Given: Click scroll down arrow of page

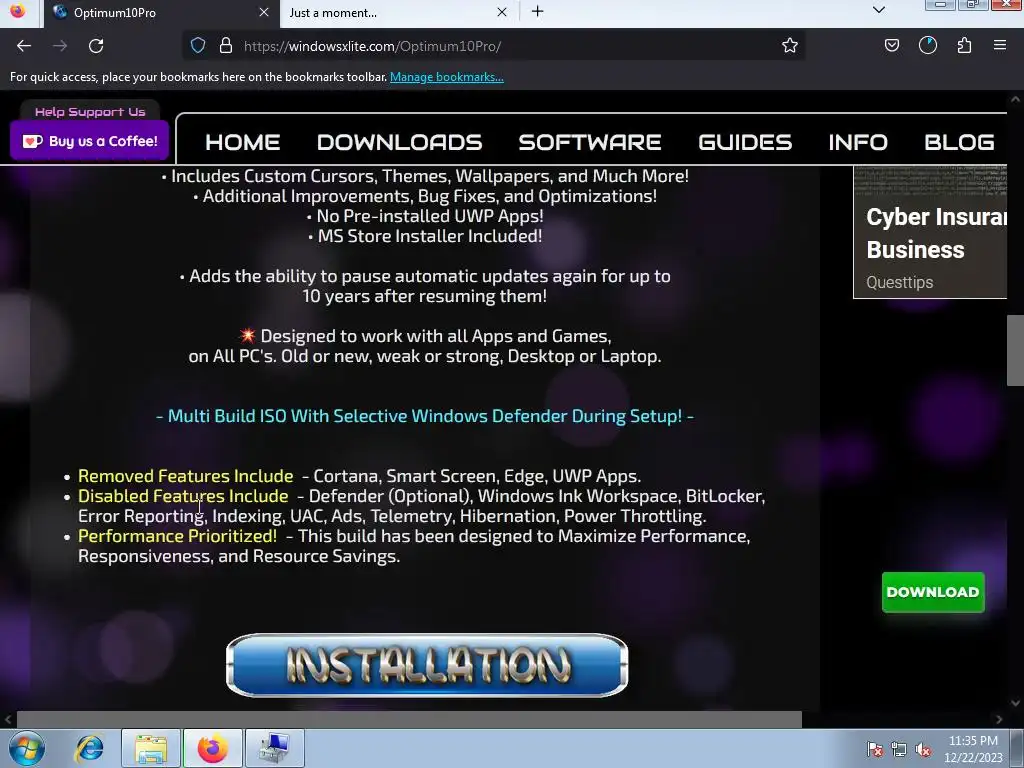Looking at the screenshot, I should pyautogui.click(x=1016, y=703).
